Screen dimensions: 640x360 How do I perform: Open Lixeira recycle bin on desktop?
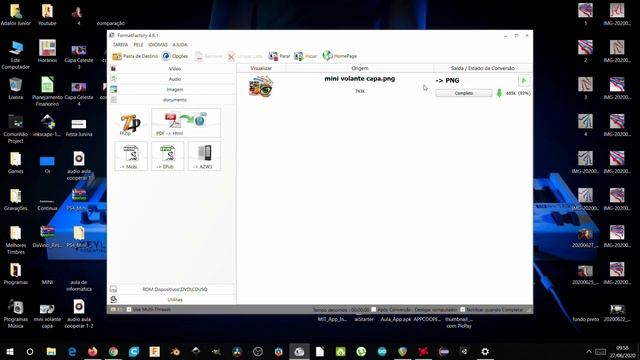tap(16, 89)
